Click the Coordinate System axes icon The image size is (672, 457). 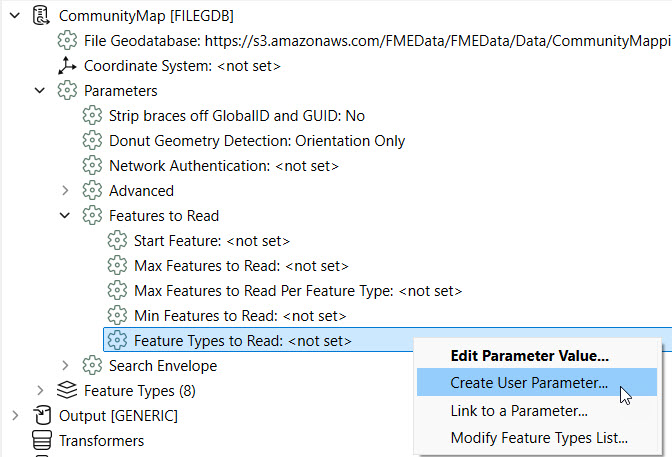[x=67, y=66]
